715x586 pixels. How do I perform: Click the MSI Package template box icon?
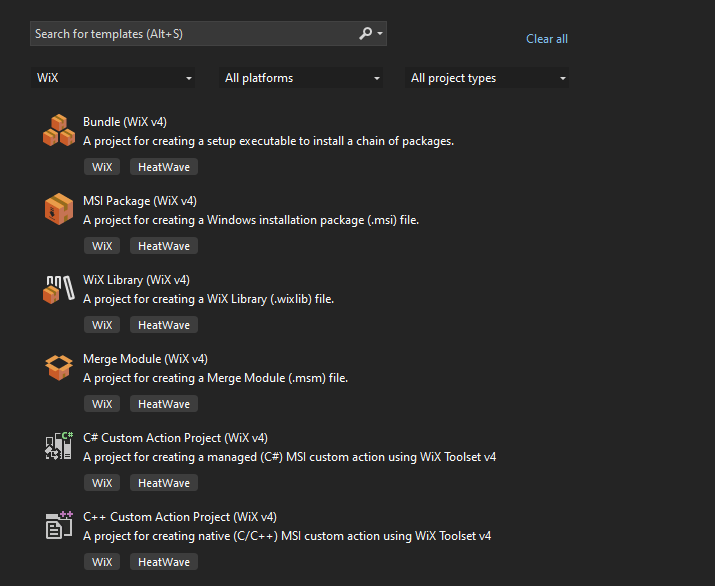click(58, 210)
